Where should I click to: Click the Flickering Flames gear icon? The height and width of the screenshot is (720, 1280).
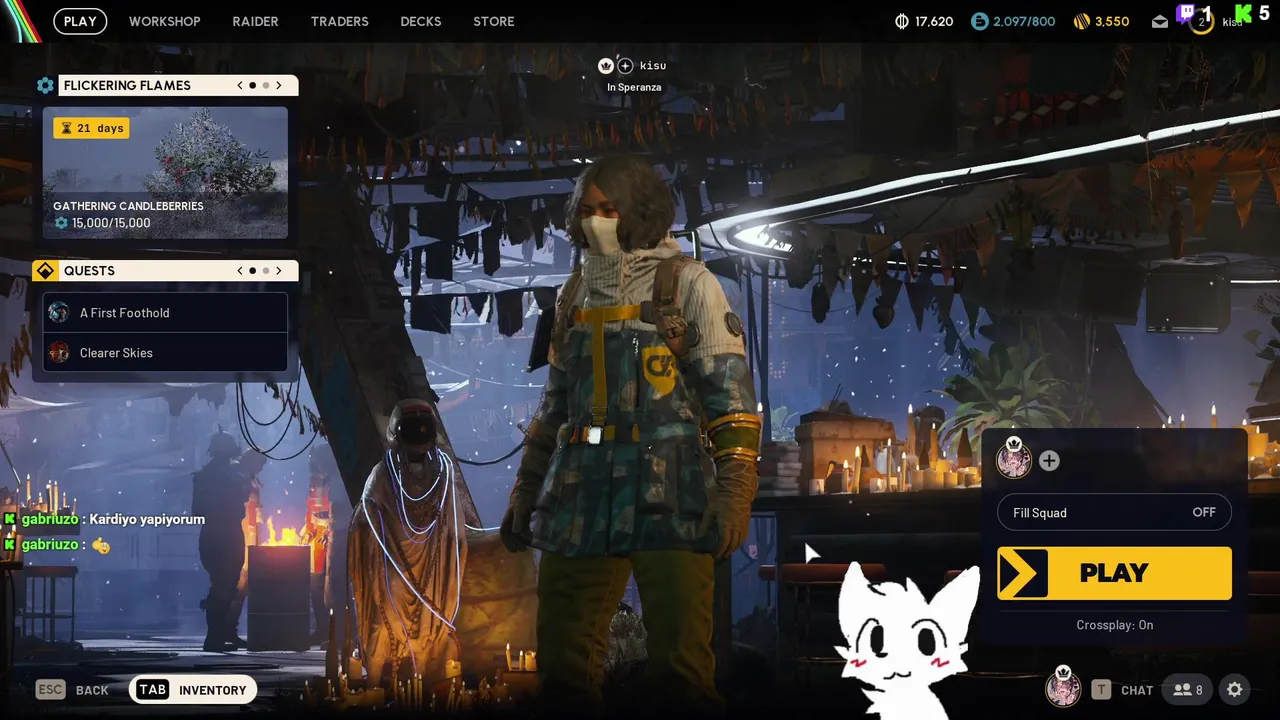coord(45,86)
